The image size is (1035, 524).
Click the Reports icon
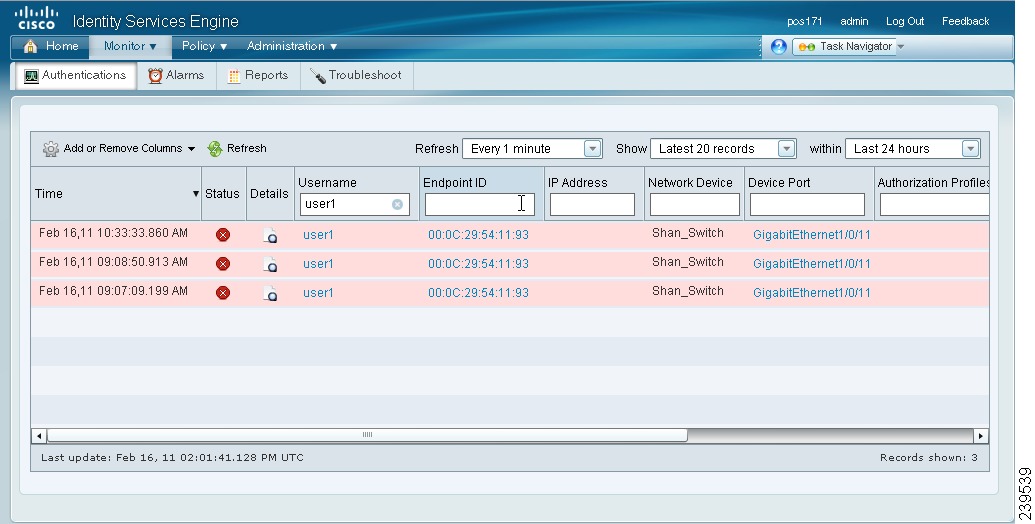tap(234, 76)
